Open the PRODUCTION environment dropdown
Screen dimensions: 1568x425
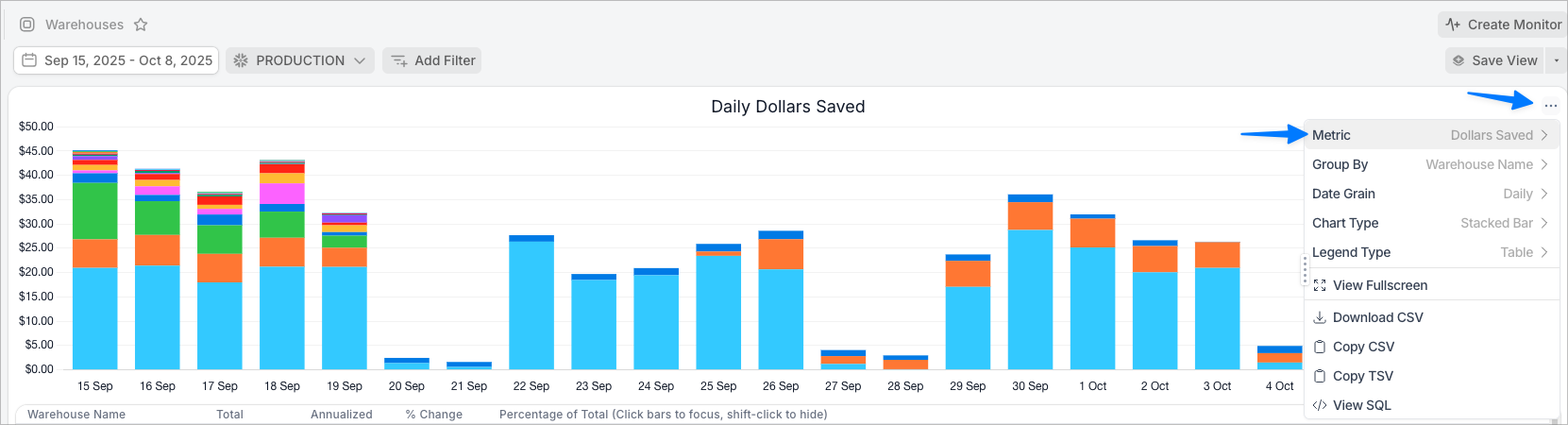click(300, 60)
